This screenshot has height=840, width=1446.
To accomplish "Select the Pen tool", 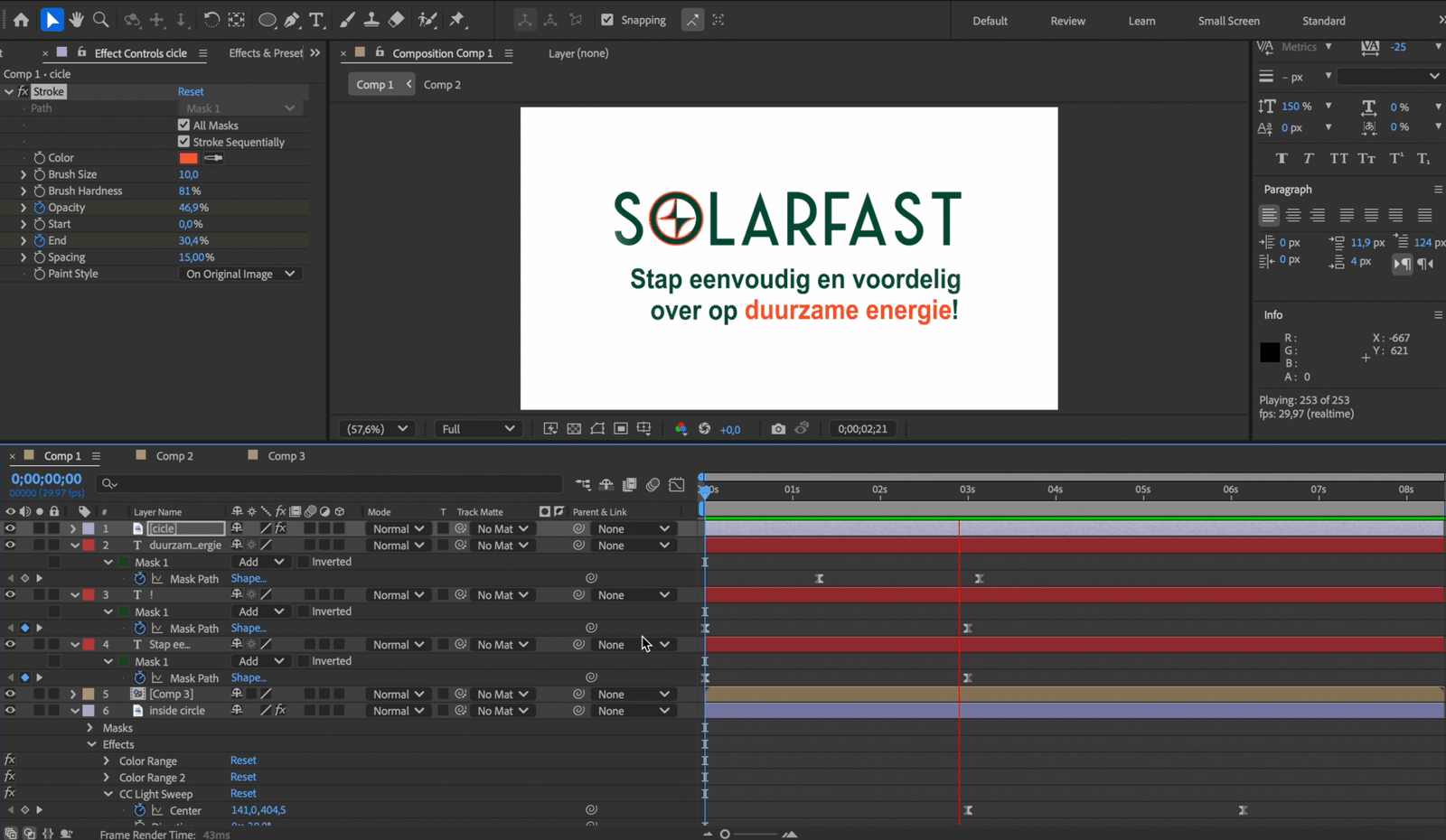I will click(292, 20).
